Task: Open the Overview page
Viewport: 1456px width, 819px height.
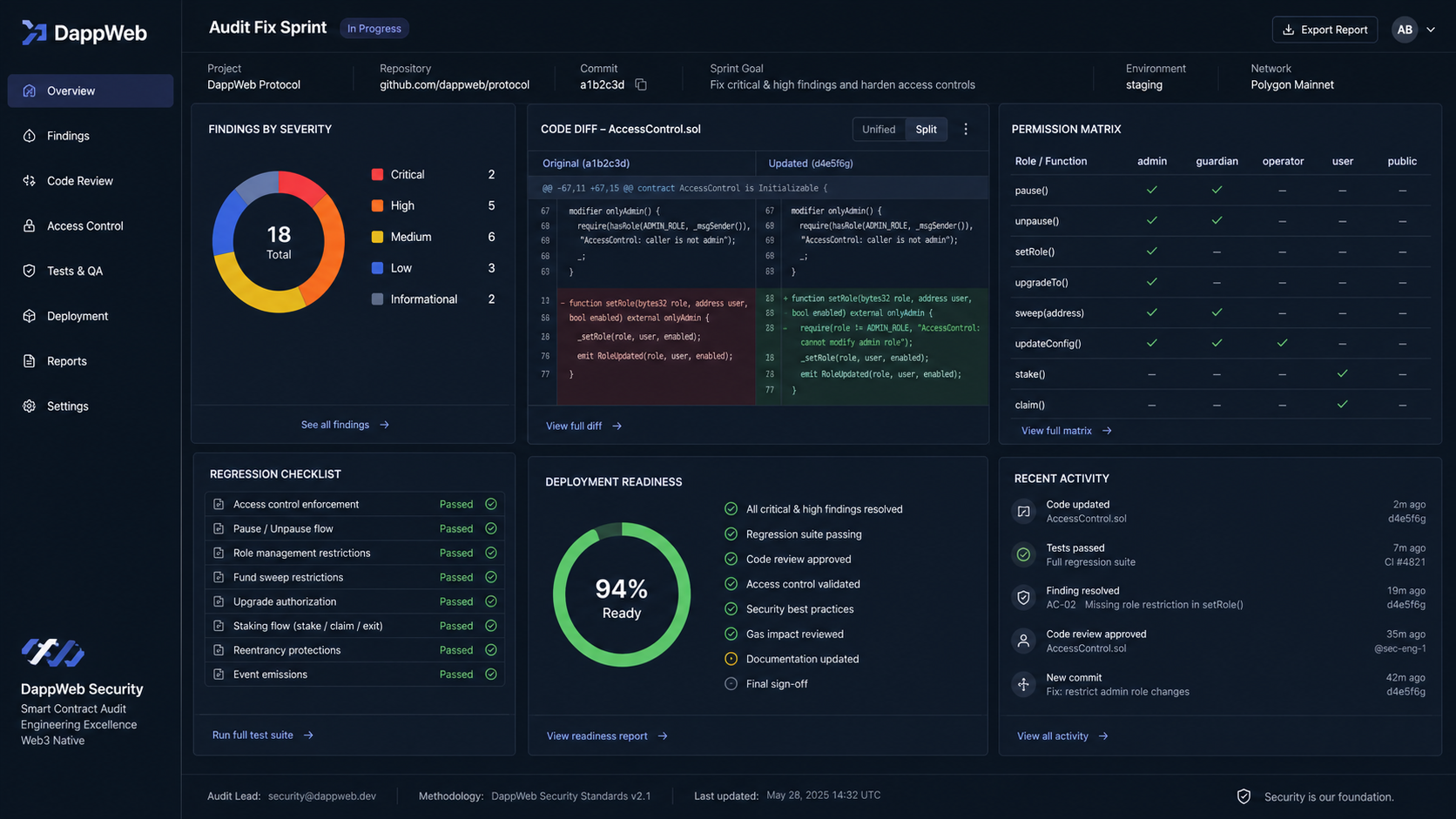Action: pos(91,91)
